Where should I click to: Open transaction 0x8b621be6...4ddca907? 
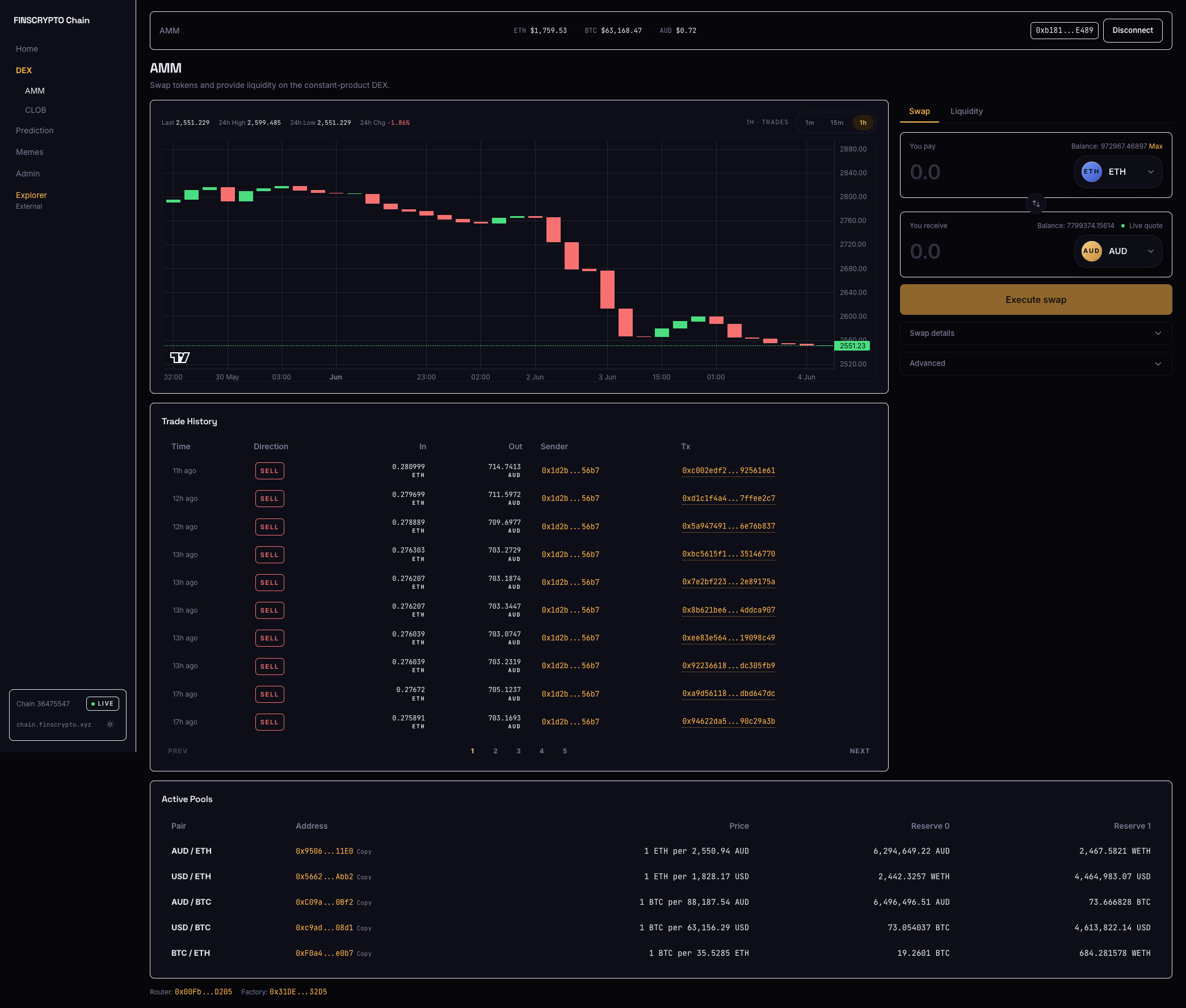[x=728, y=610]
